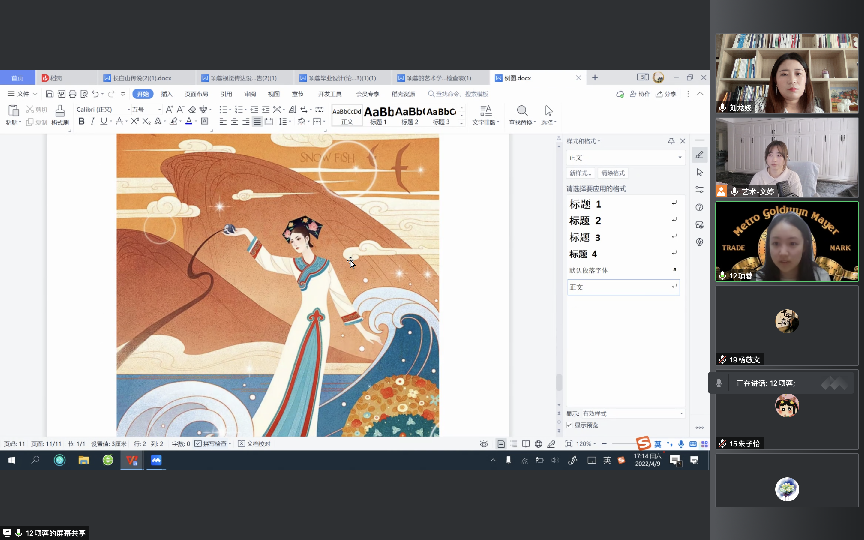Image resolution: width=864 pixels, height=540 pixels.
Task: Click the increase indent icon
Action: click(x=266, y=110)
